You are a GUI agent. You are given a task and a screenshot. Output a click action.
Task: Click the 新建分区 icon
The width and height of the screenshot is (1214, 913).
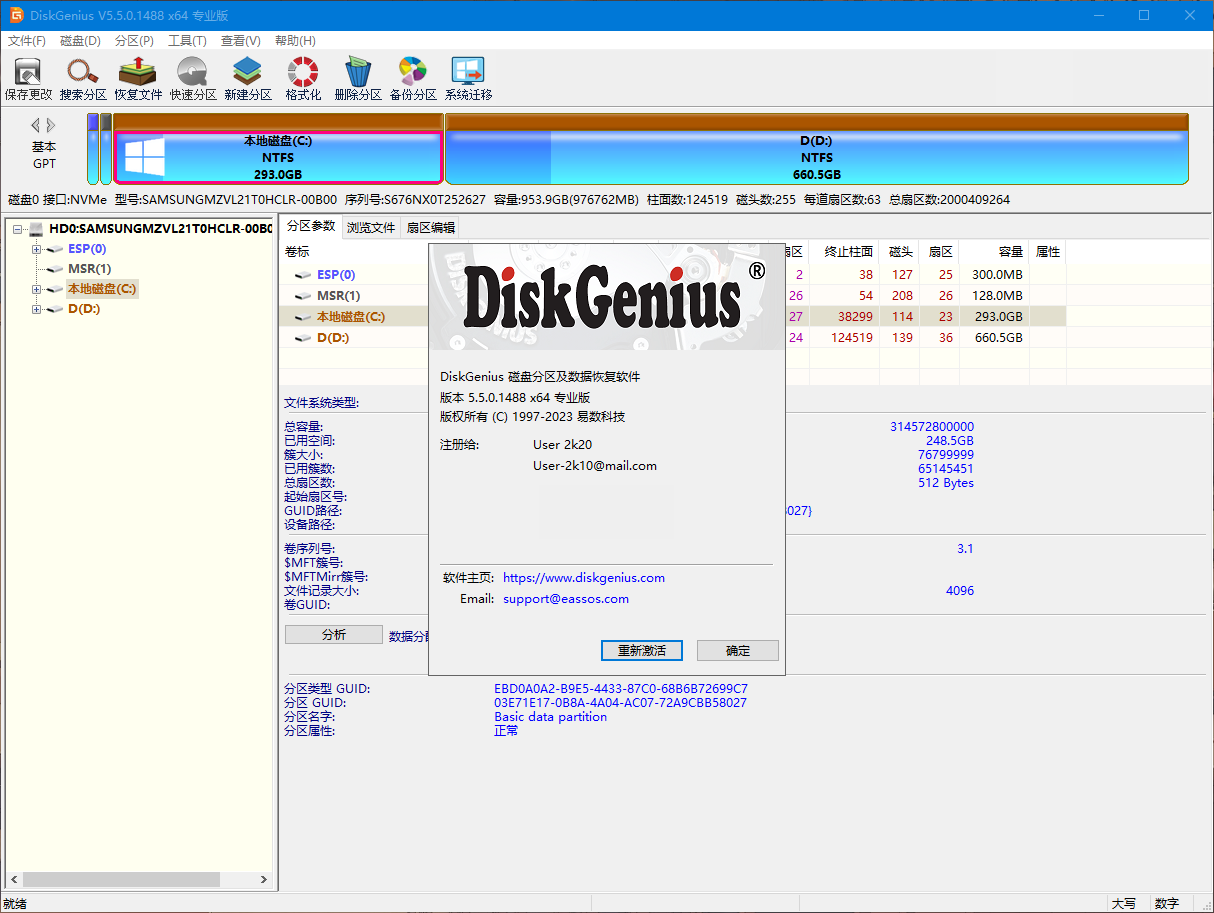coord(246,77)
